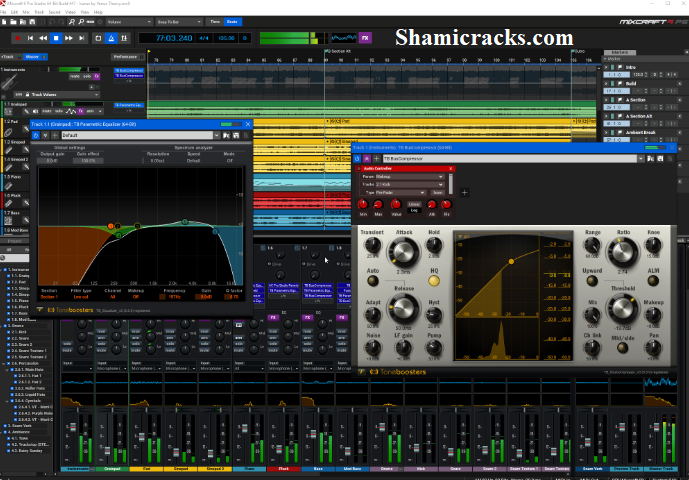Toggle the compressor Mid/side button
The image size is (689, 480).
click(622, 348)
